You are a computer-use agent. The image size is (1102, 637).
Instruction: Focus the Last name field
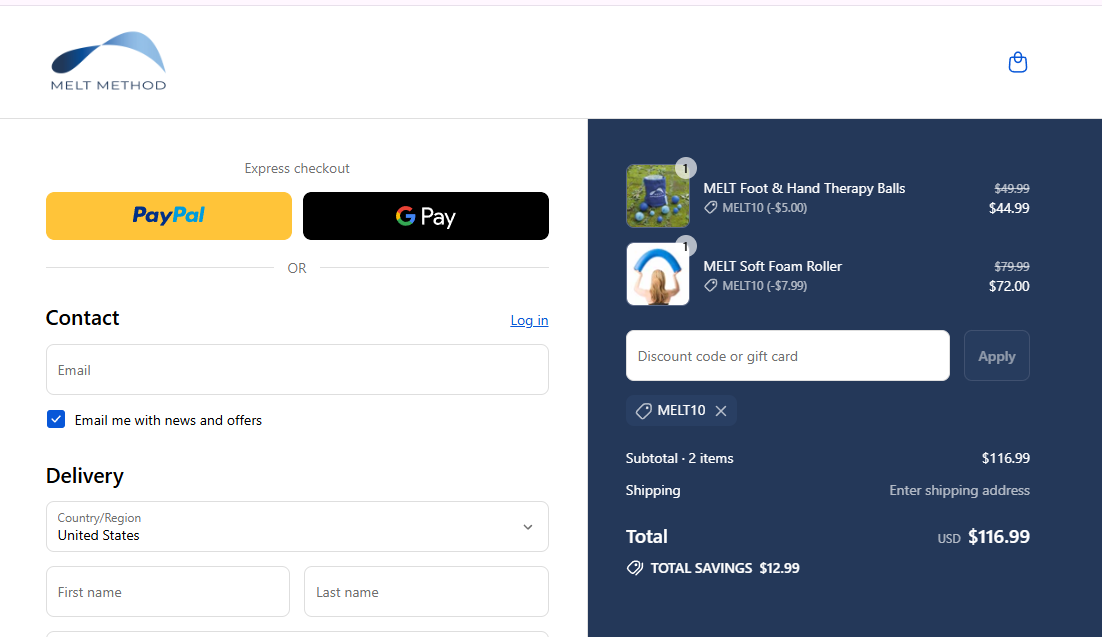427,592
